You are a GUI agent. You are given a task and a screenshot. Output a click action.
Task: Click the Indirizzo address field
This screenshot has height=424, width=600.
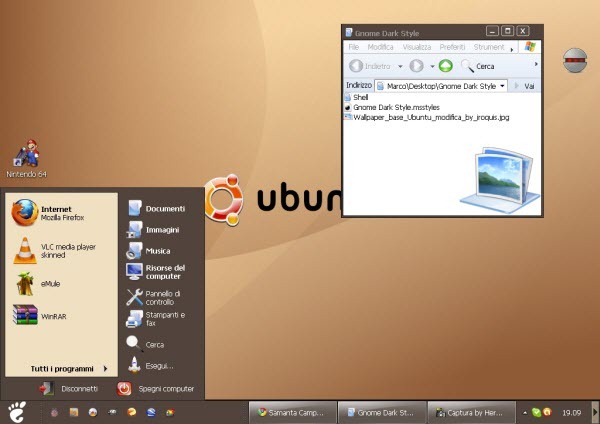coord(441,86)
